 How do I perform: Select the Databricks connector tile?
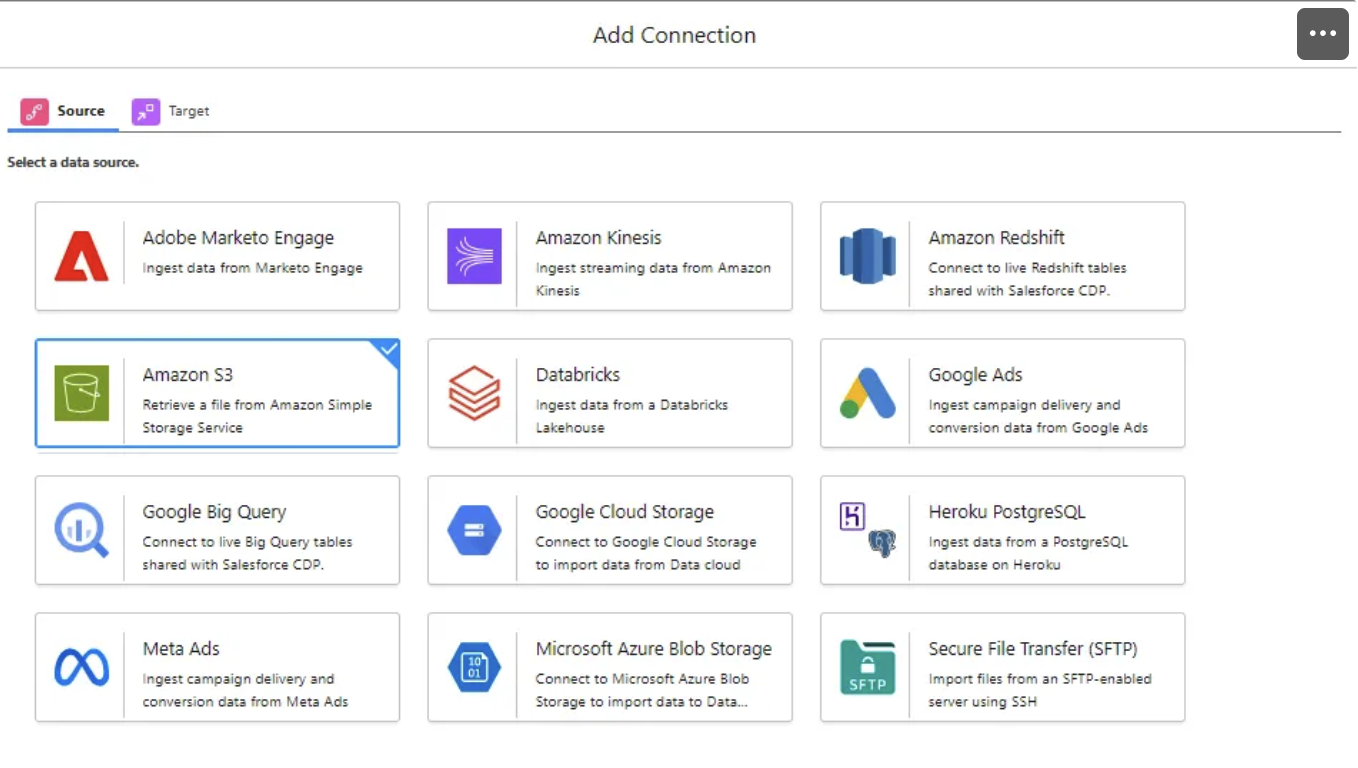610,392
